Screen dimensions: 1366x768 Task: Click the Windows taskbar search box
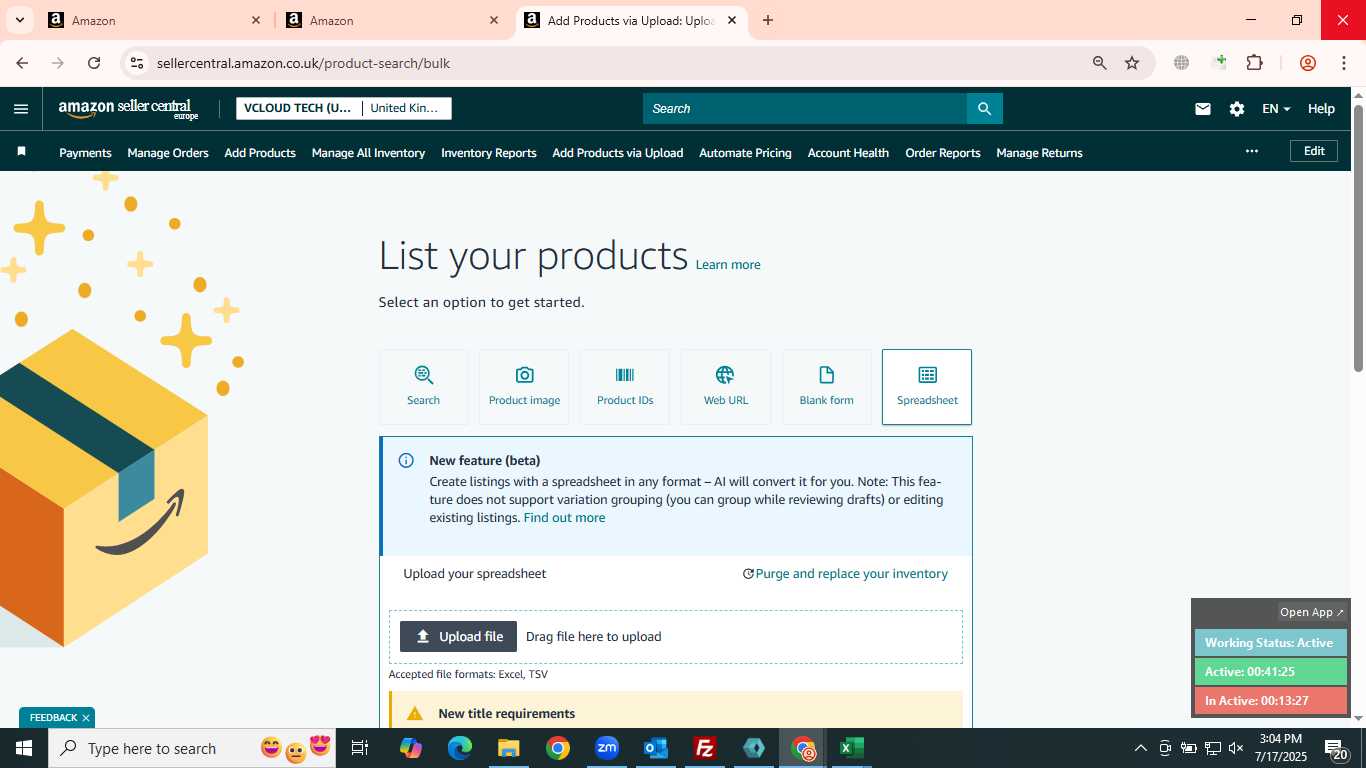click(x=192, y=748)
